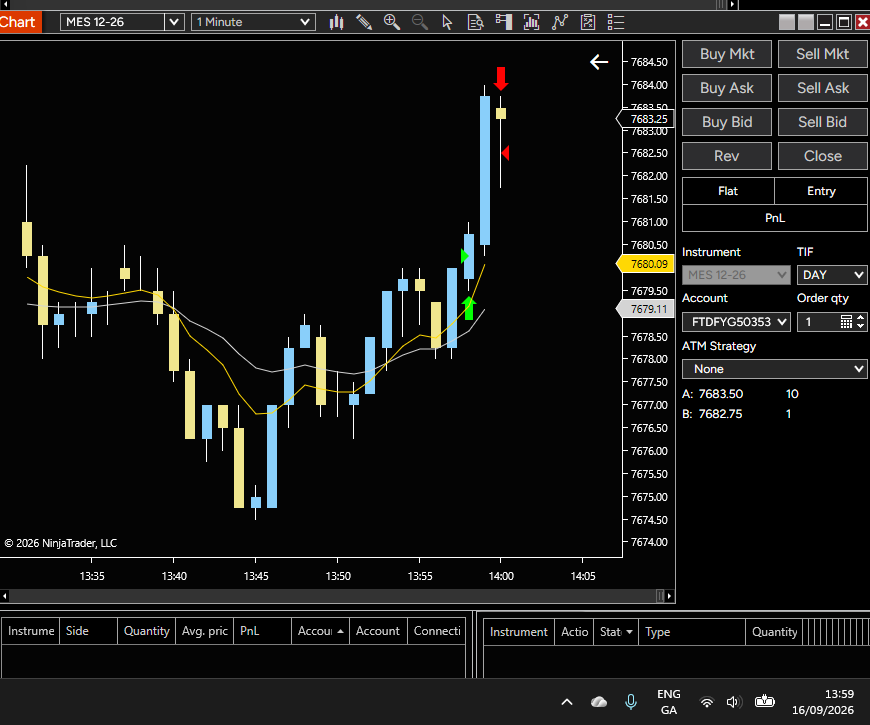The width and height of the screenshot is (870, 725).
Task: Click the 7683.25 current price marker
Action: pyautogui.click(x=645, y=119)
